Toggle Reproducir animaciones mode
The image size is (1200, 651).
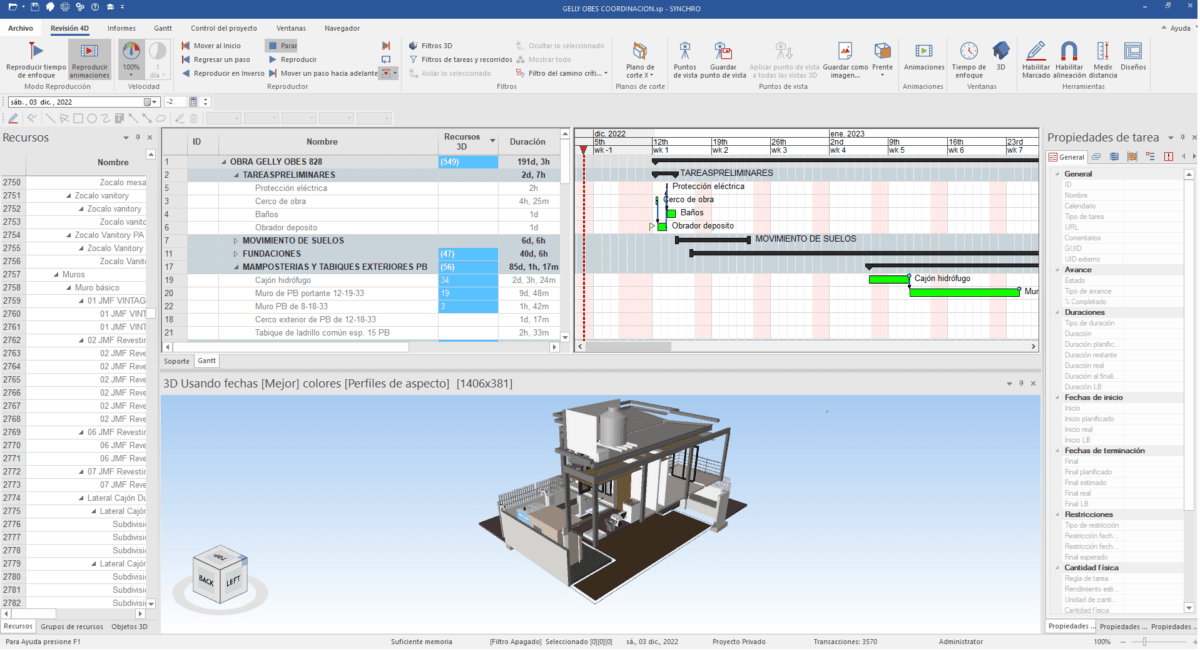[90, 51]
